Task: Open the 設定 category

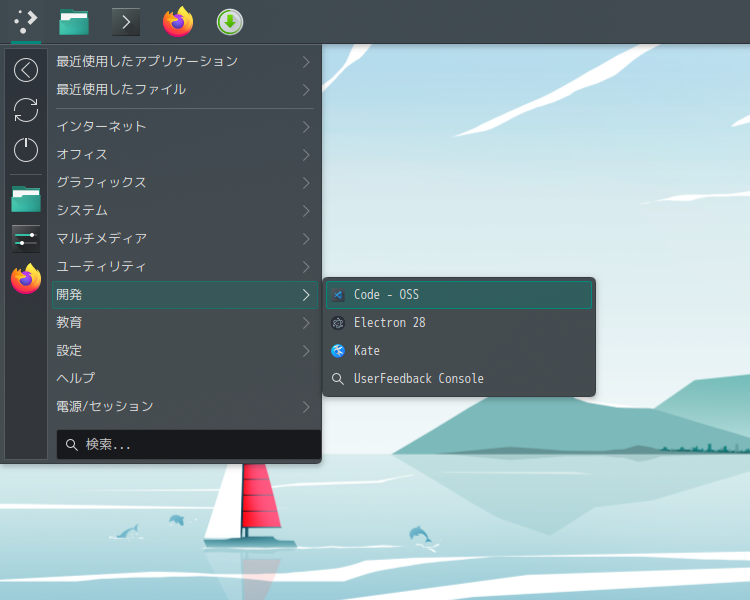Action: click(184, 351)
